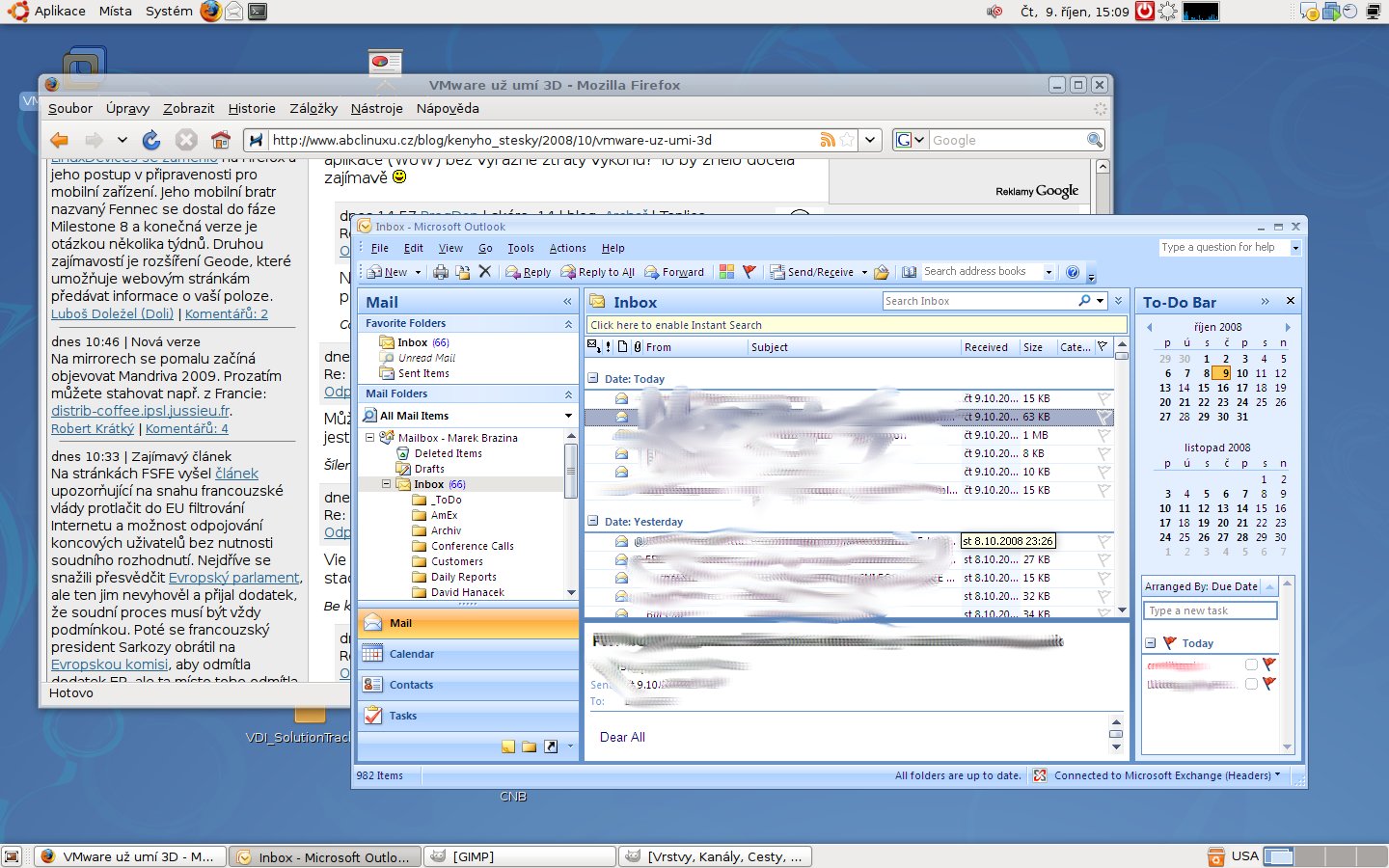The width and height of the screenshot is (1389, 868).
Task: Click Reply to All in the Outlook toolbar
Action: [598, 272]
